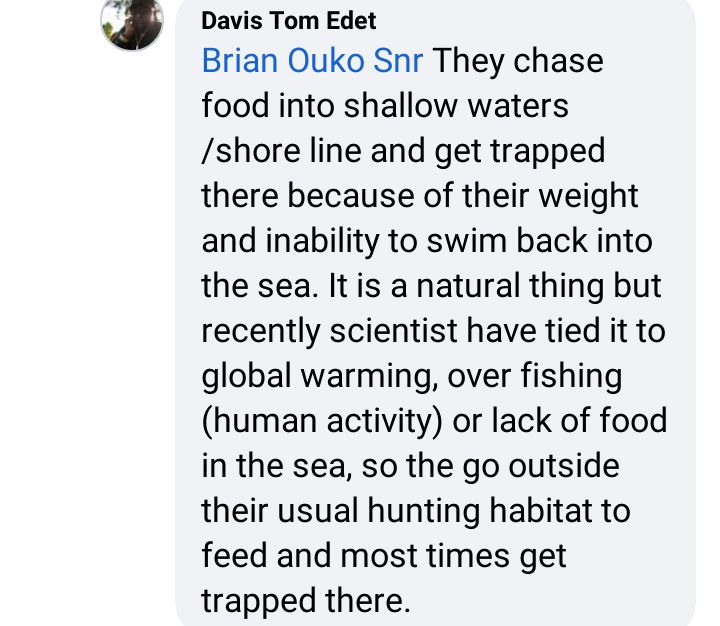The image size is (720, 626).
Task: Open the Brian Ouko Snr mention link
Action: pos(312,61)
